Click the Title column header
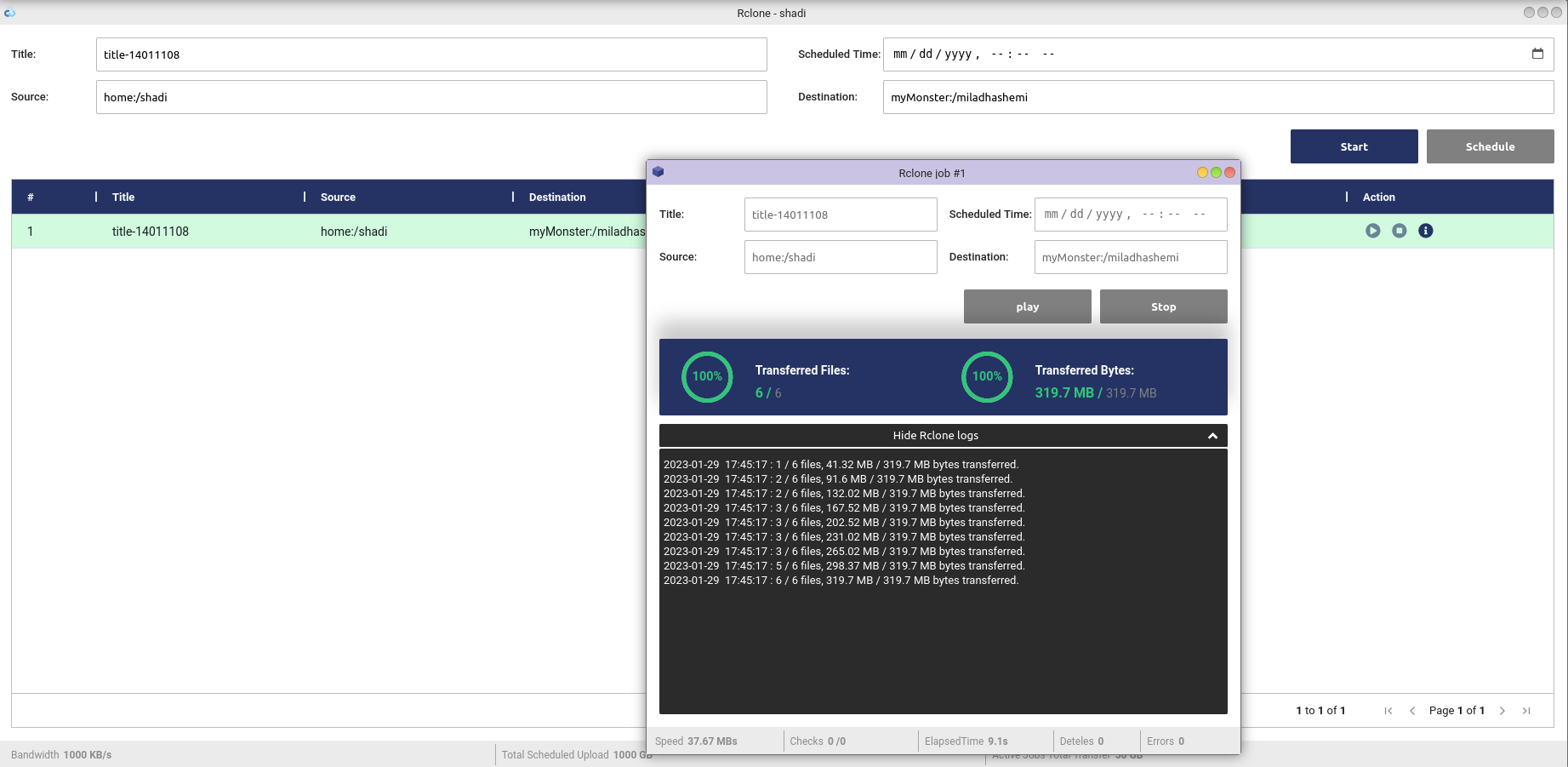Viewport: 1568px width, 767px height. click(x=123, y=197)
